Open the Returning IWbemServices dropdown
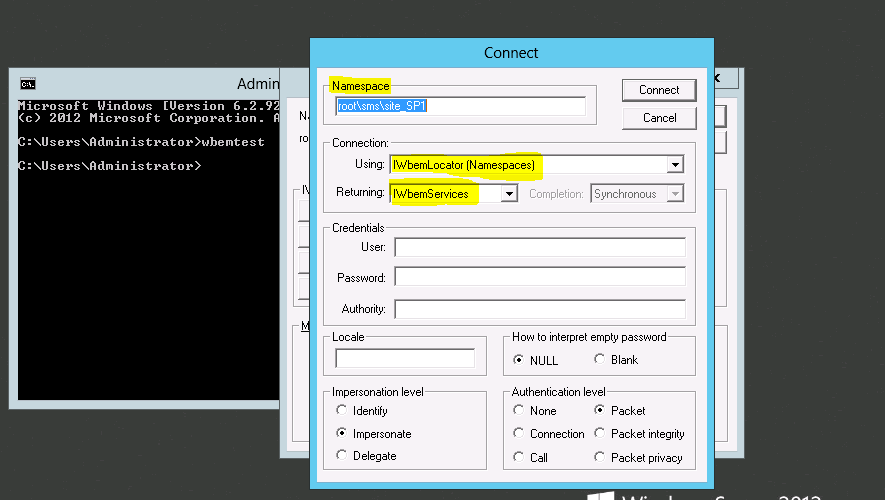Screen dimensions: 885x500 point(509,194)
